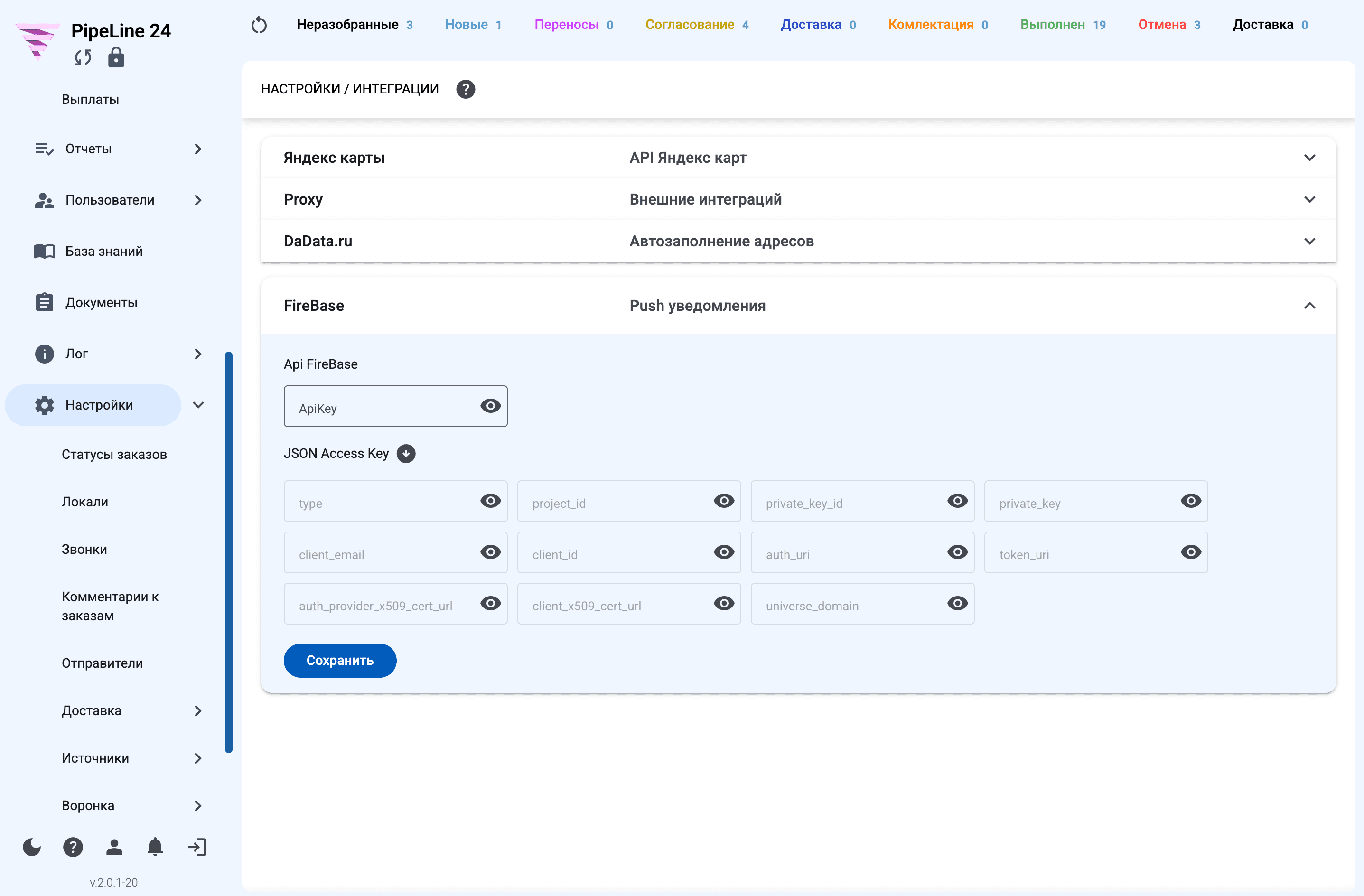The height and width of the screenshot is (896, 1364).
Task: Click the Сохранить button
Action: 340,661
